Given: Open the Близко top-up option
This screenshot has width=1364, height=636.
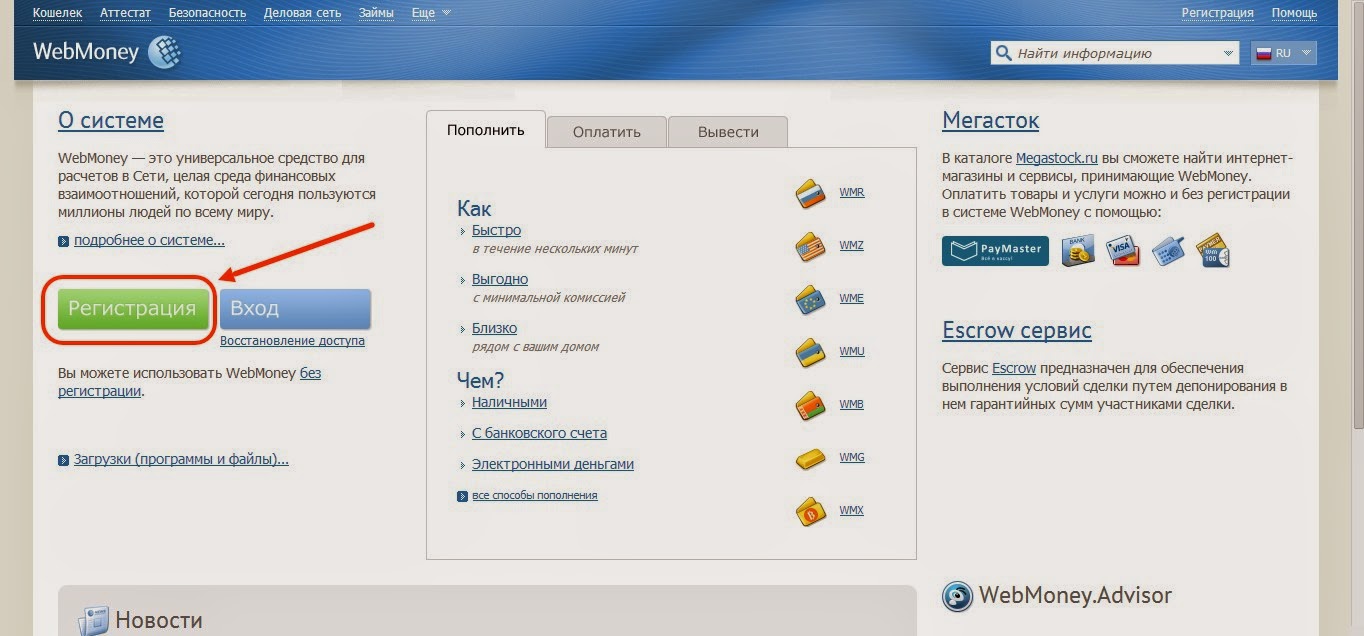Looking at the screenshot, I should pyautogui.click(x=494, y=328).
